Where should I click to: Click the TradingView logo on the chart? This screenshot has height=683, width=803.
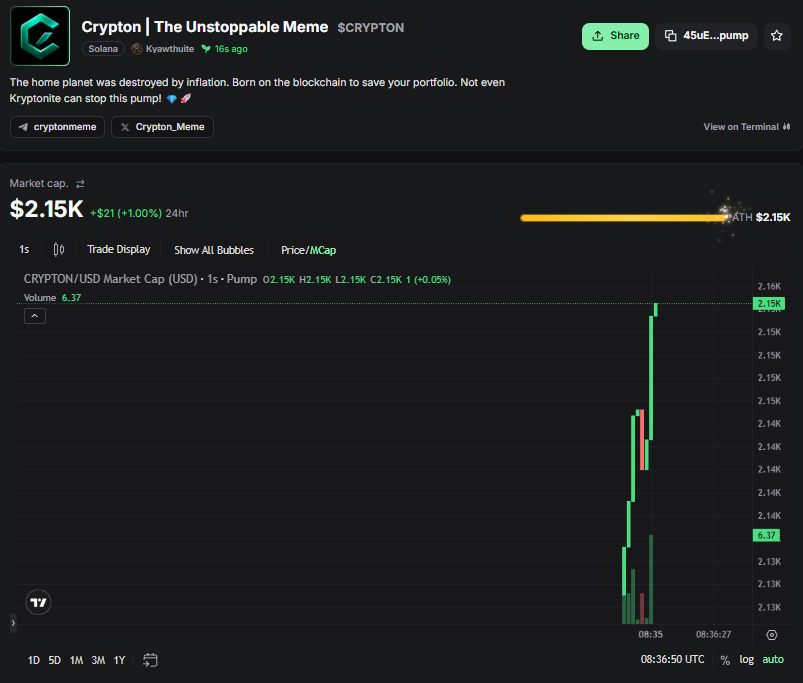(38, 603)
